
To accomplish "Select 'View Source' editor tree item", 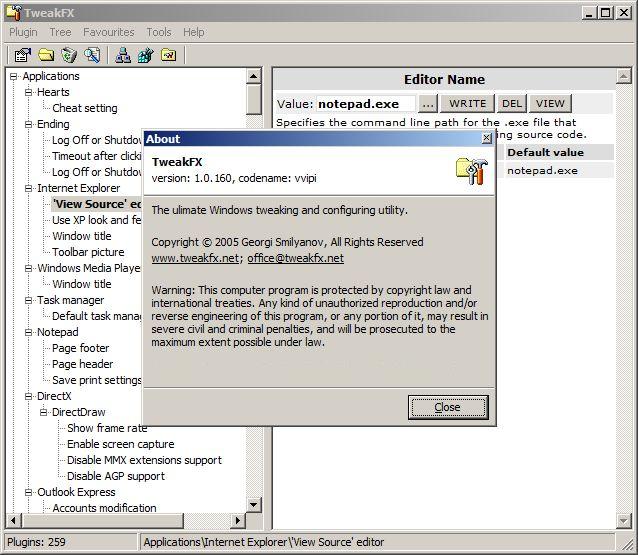I will click(x=96, y=204).
